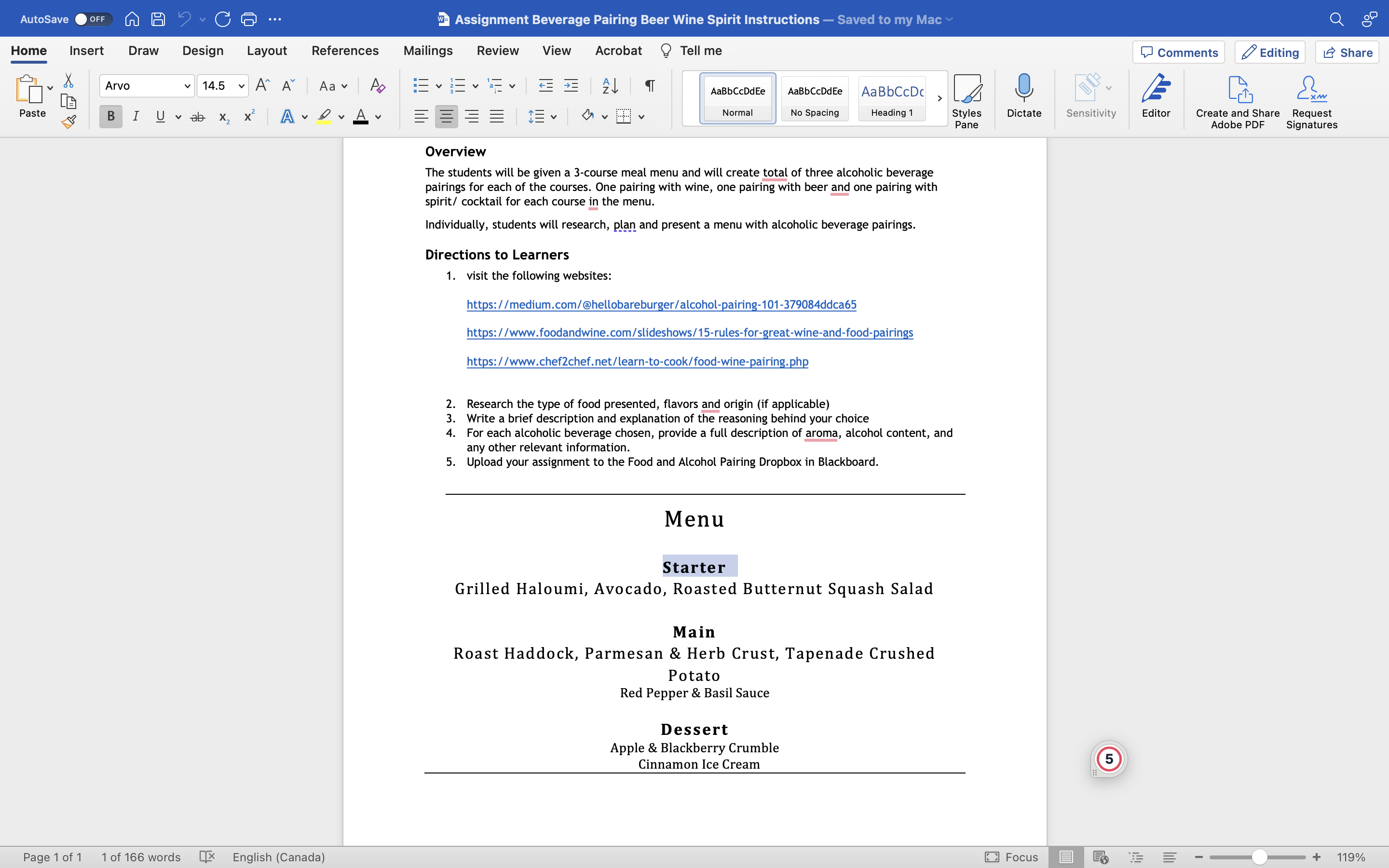Click the Clear Formatting icon
The height and width of the screenshot is (868, 1389).
377,86
